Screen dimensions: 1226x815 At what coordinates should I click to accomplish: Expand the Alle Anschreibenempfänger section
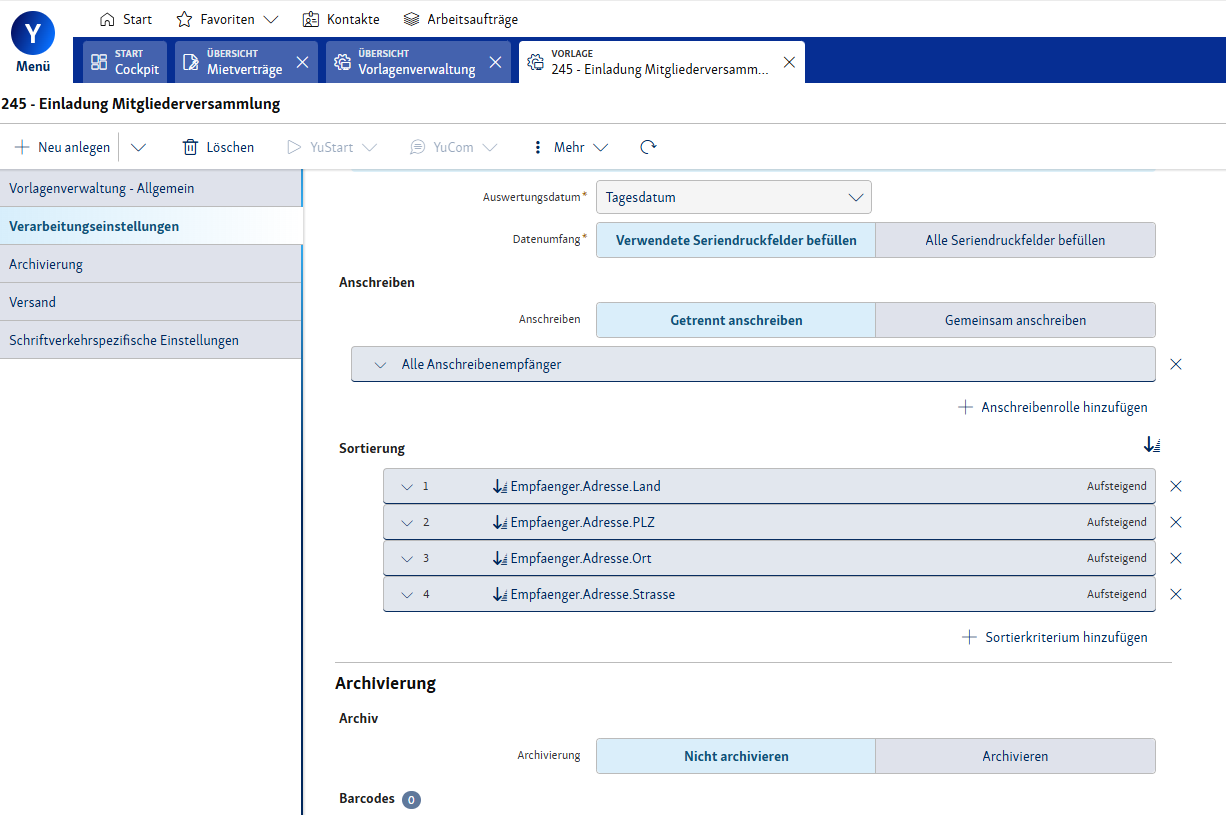coord(380,365)
